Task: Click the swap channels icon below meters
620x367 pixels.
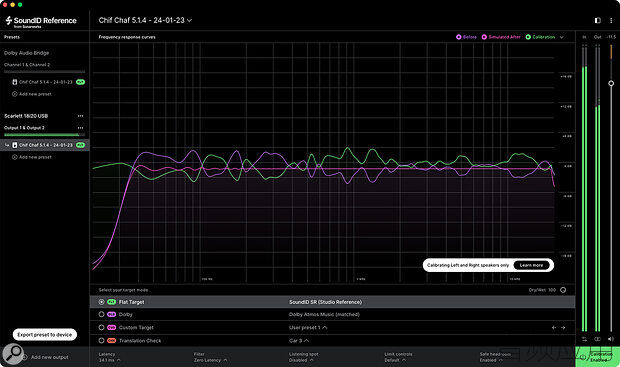Action: point(584,339)
